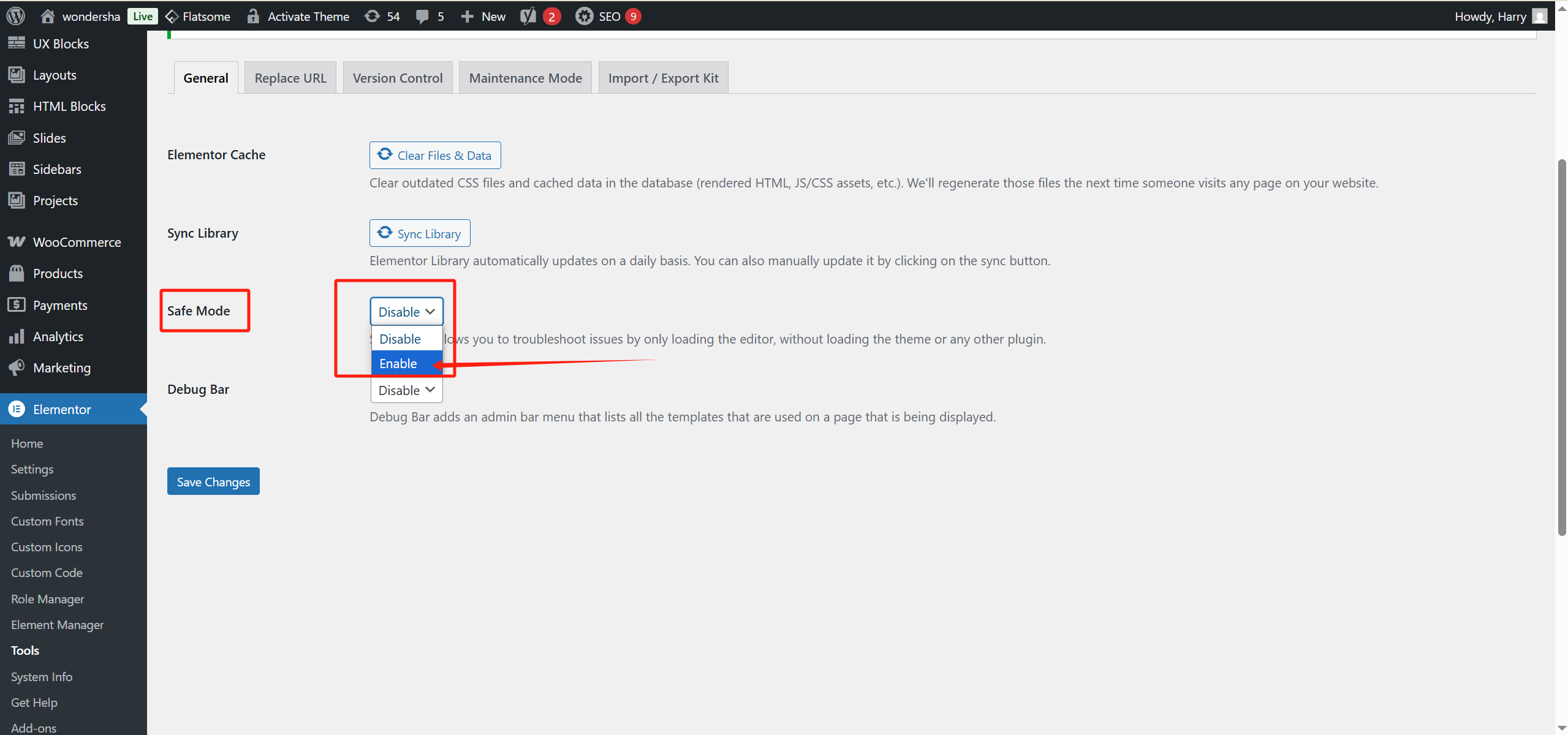This screenshot has width=1568, height=735.
Task: Open the Safe Mode dropdown
Action: point(406,311)
